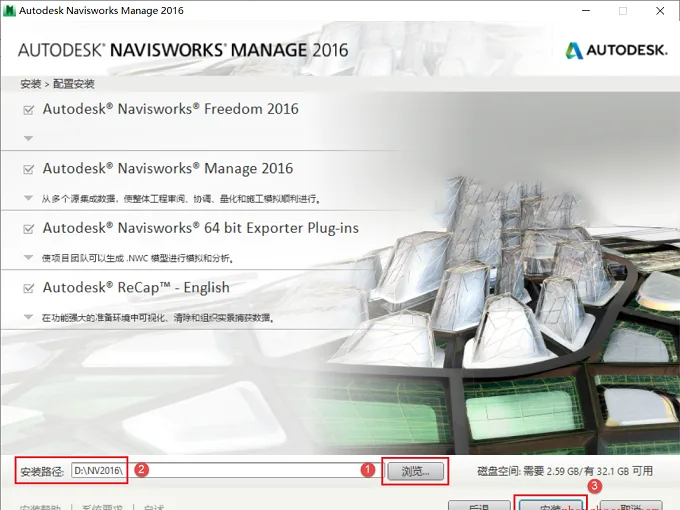Expand the Navisworks Manage 2016 options arrow
680x510 pixels.
click(29, 198)
